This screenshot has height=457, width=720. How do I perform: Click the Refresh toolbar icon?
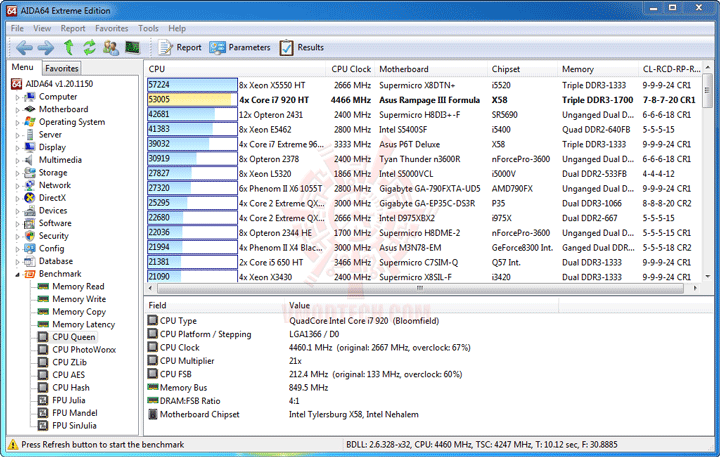[x=90, y=47]
